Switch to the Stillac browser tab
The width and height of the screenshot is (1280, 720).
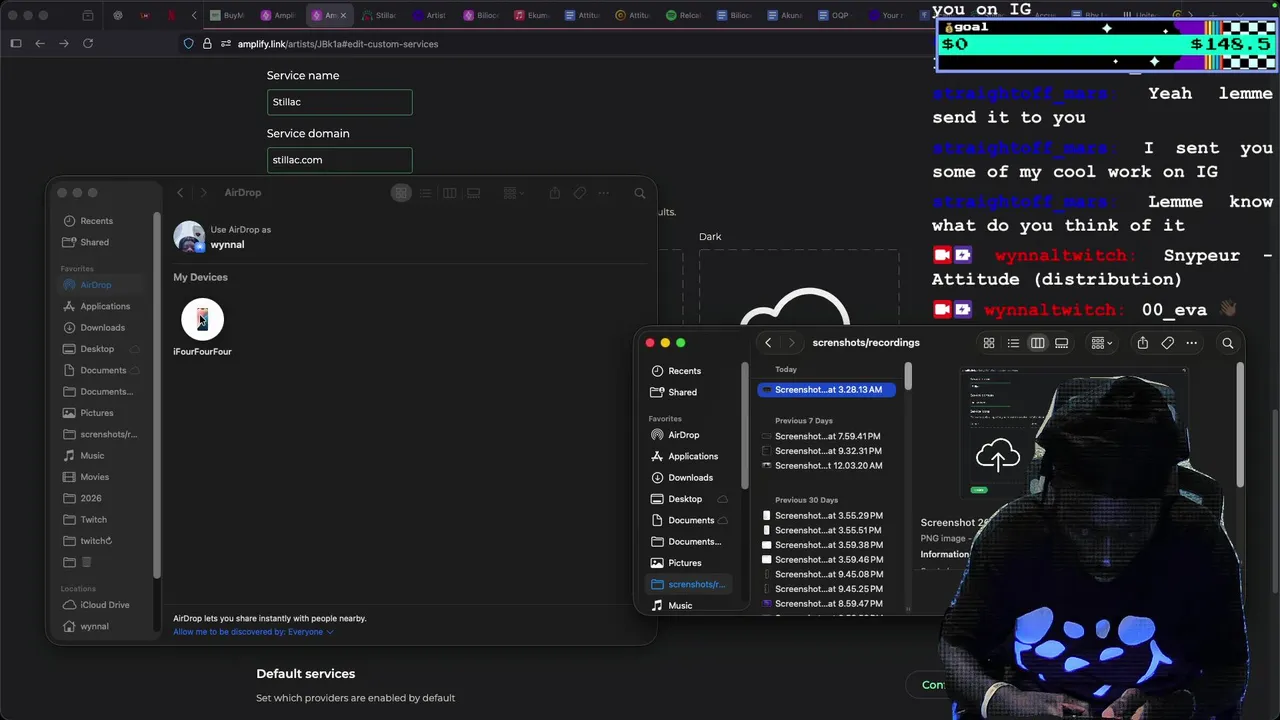380,15
